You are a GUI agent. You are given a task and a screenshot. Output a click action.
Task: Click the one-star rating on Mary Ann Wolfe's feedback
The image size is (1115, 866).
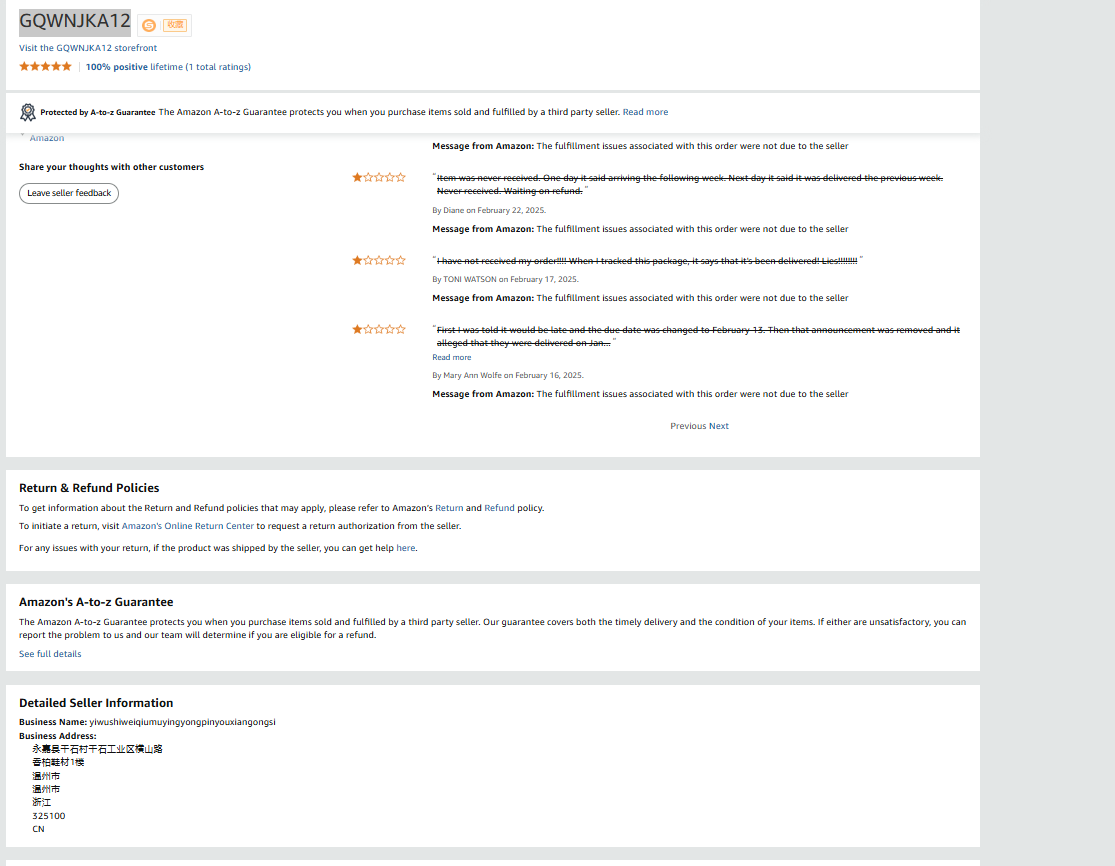click(379, 330)
